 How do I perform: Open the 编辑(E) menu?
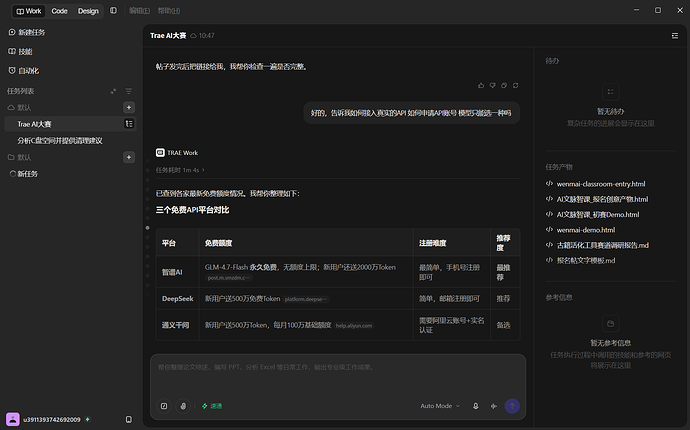[139, 11]
